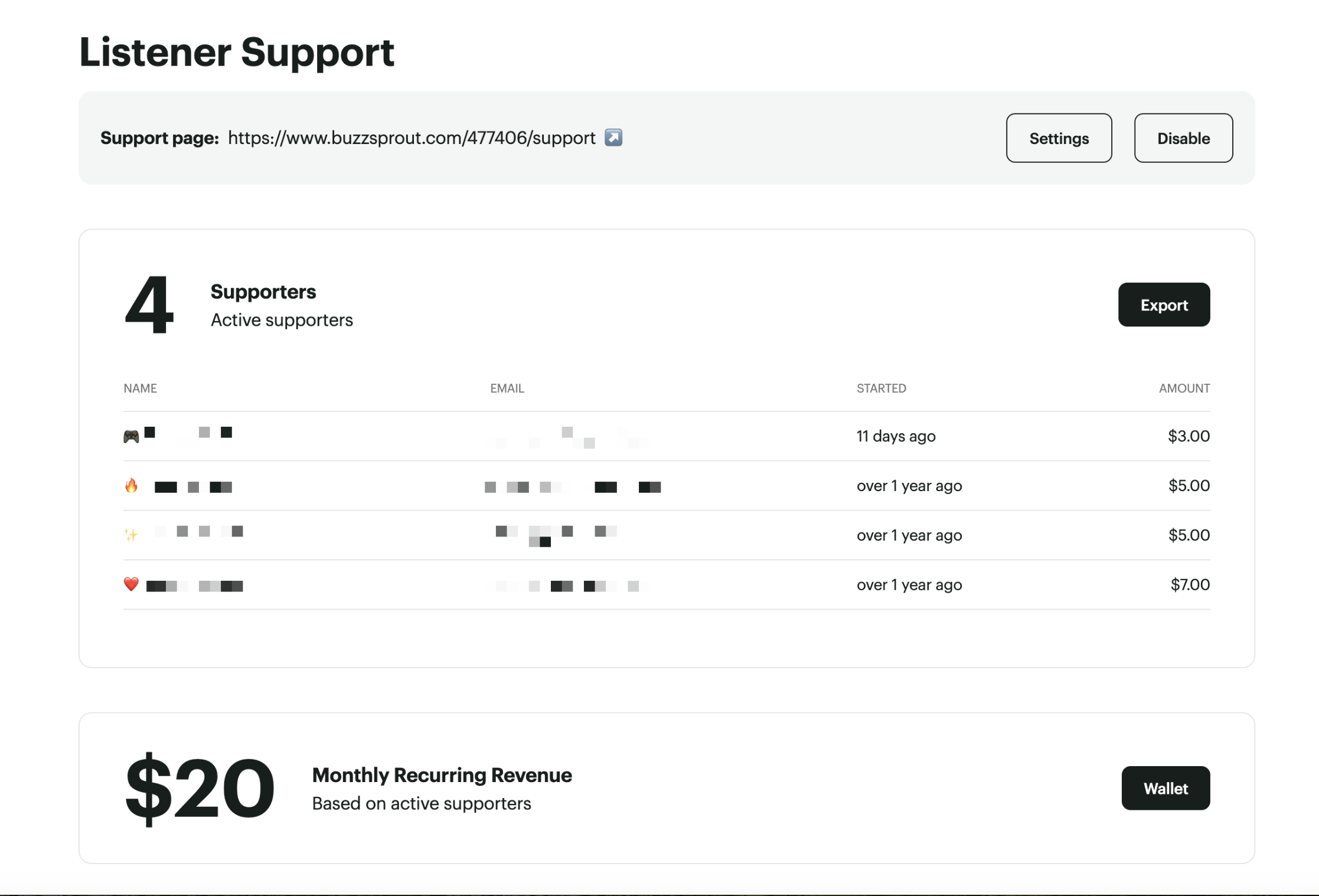Image resolution: width=1319 pixels, height=896 pixels.
Task: Click the large $20 revenue figure
Action: [x=200, y=788]
